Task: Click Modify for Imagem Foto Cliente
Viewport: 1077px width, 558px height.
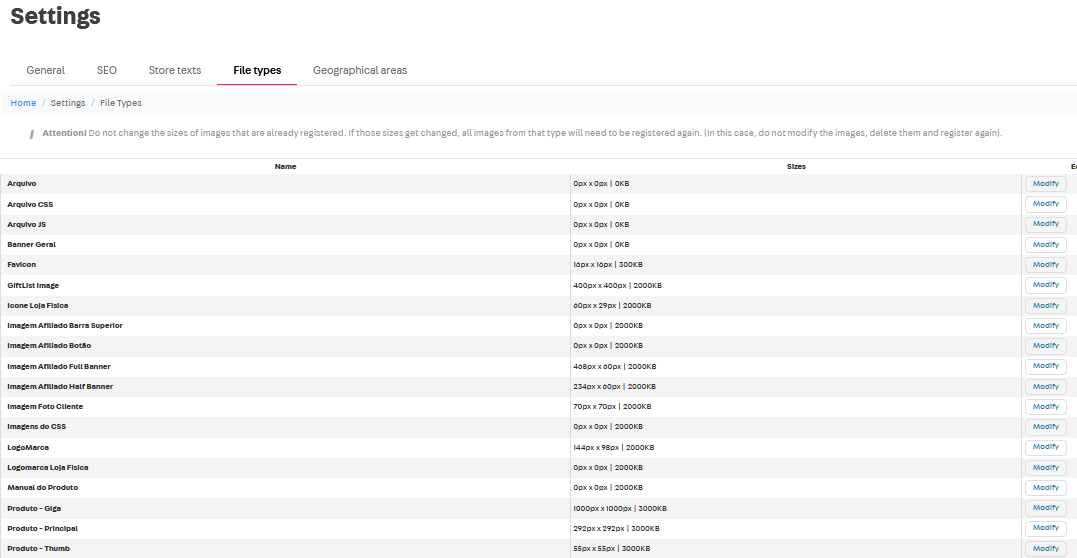Action: pyautogui.click(x=1045, y=407)
